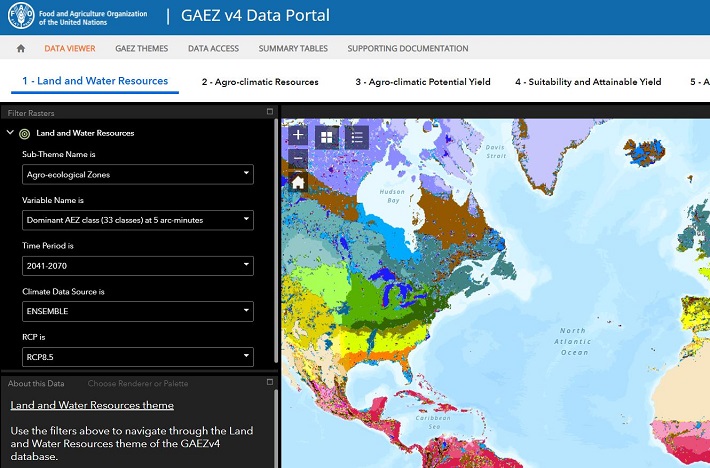Open Supporting Documentation page
710x468 pixels.
coord(408,48)
